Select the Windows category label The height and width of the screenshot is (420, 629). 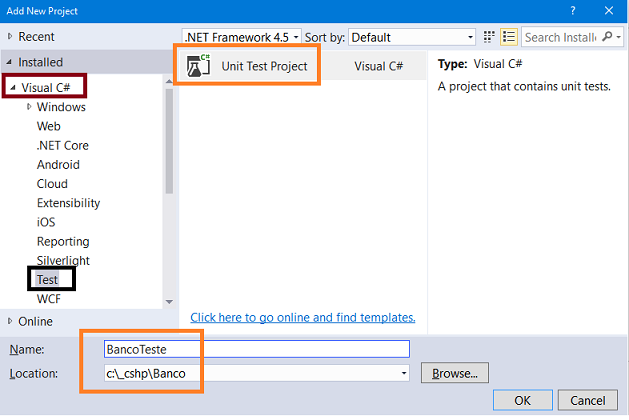pos(61,107)
